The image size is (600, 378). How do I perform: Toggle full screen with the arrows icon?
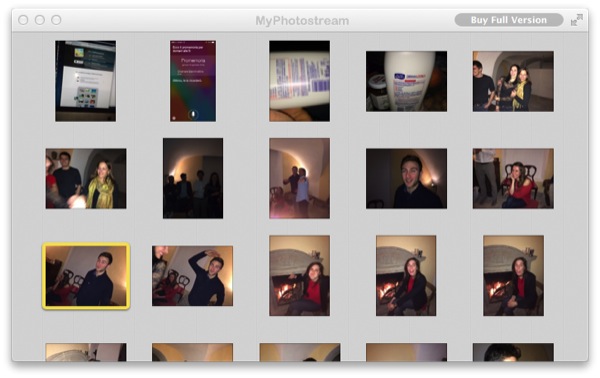click(577, 20)
